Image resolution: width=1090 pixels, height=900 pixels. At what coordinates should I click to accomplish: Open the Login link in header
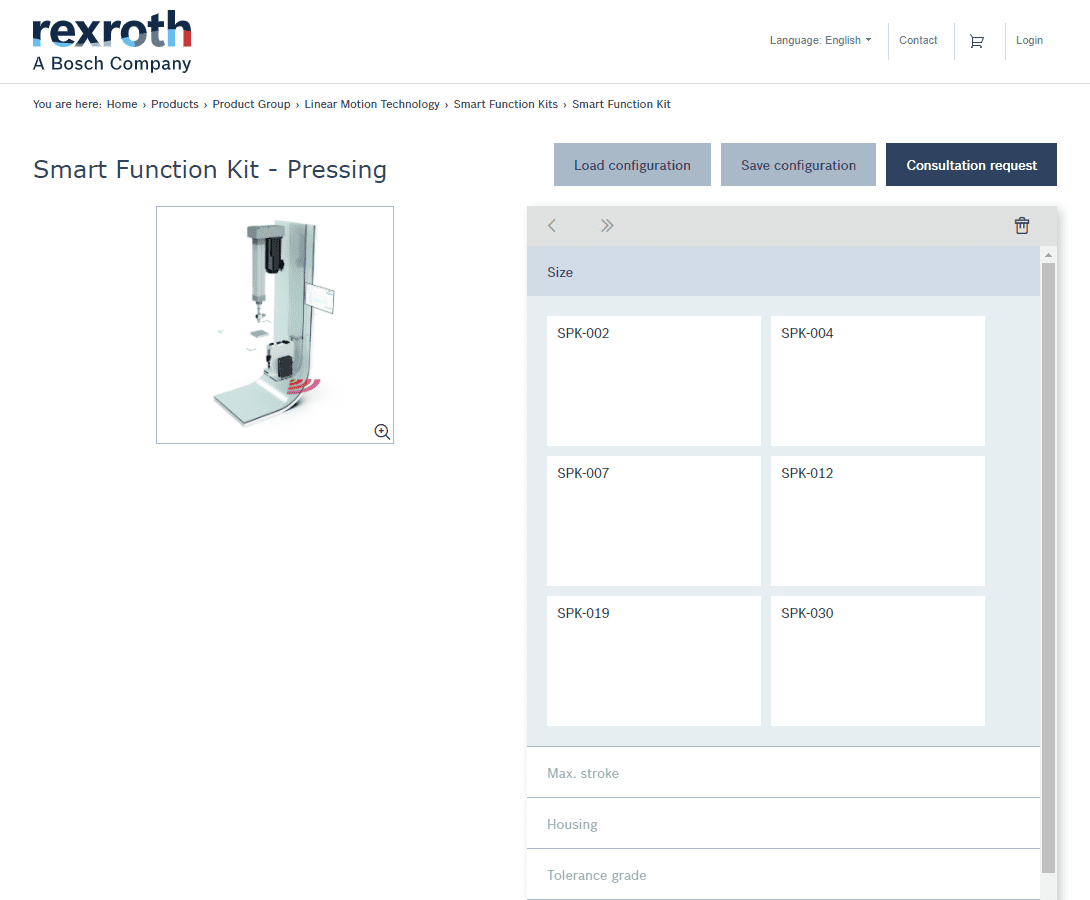click(1029, 41)
